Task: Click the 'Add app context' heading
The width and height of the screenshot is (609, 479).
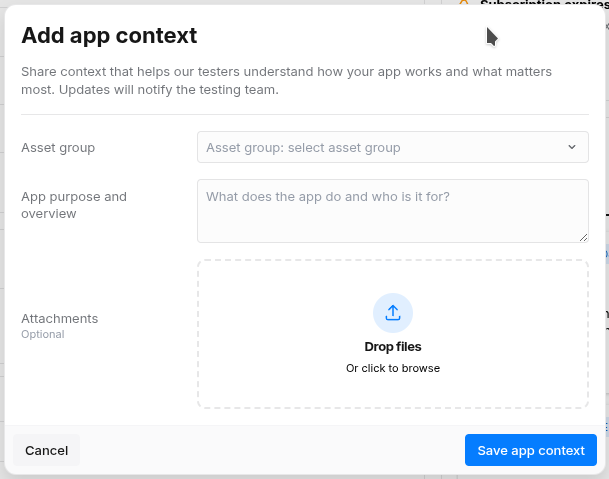Action: [x=109, y=36]
